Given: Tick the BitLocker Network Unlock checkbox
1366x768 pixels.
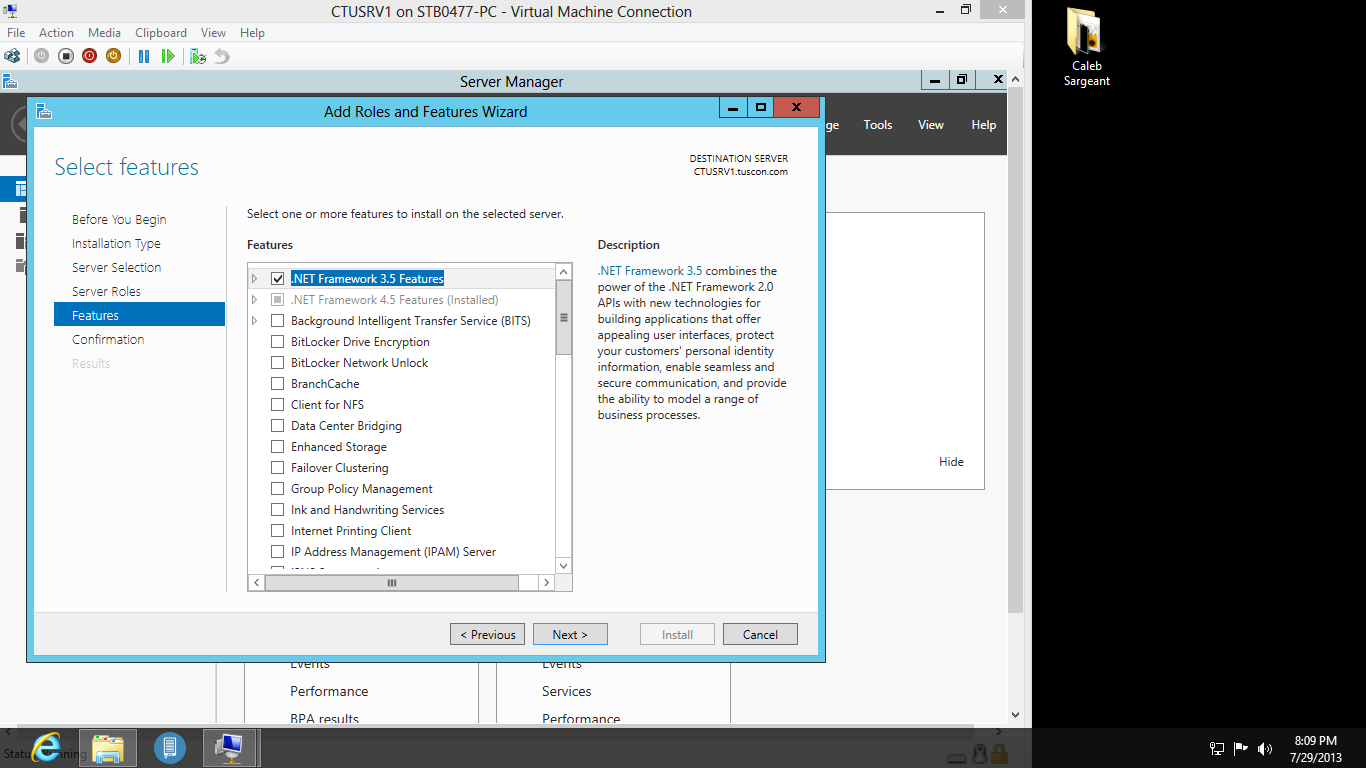Looking at the screenshot, I should [x=278, y=363].
